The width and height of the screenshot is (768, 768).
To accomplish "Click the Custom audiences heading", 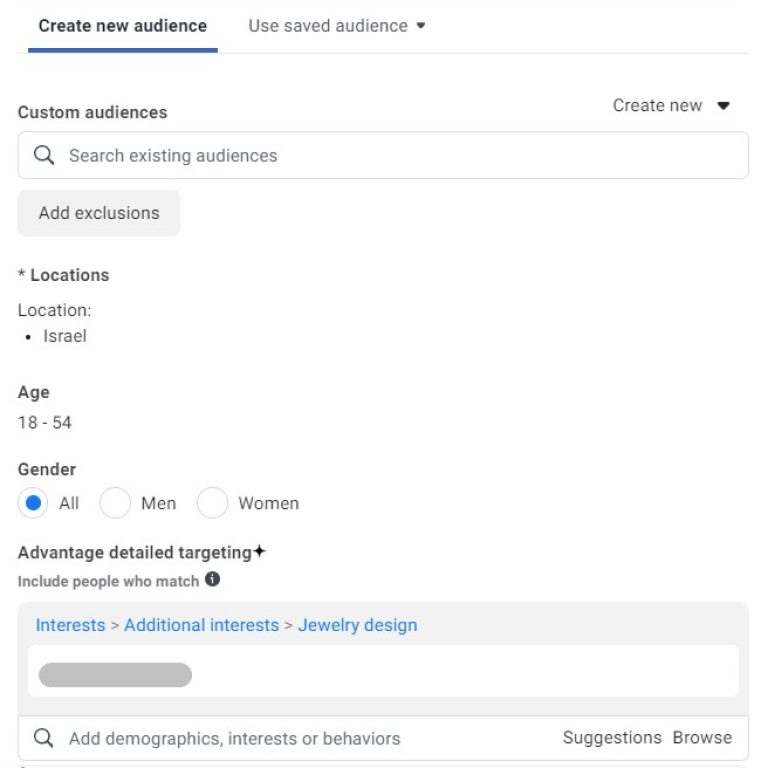I will click(93, 112).
